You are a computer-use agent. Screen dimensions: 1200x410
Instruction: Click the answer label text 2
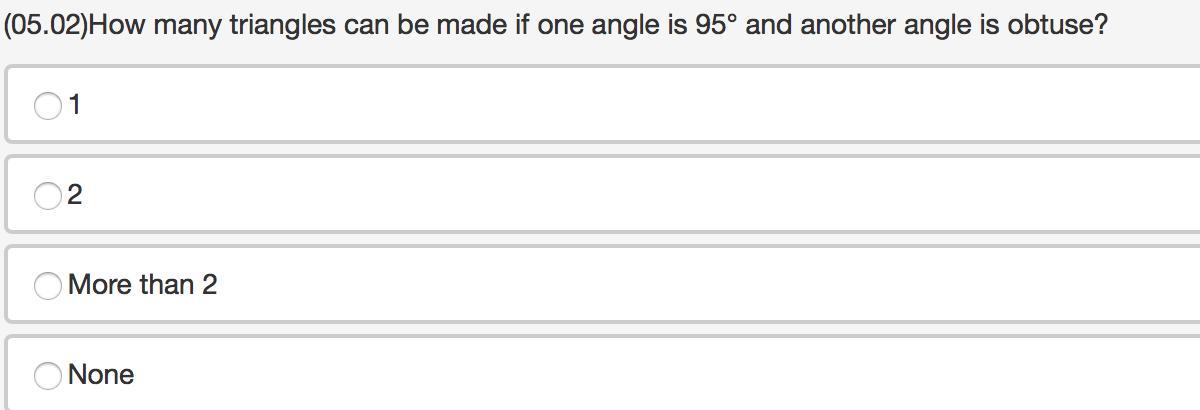tap(75, 196)
